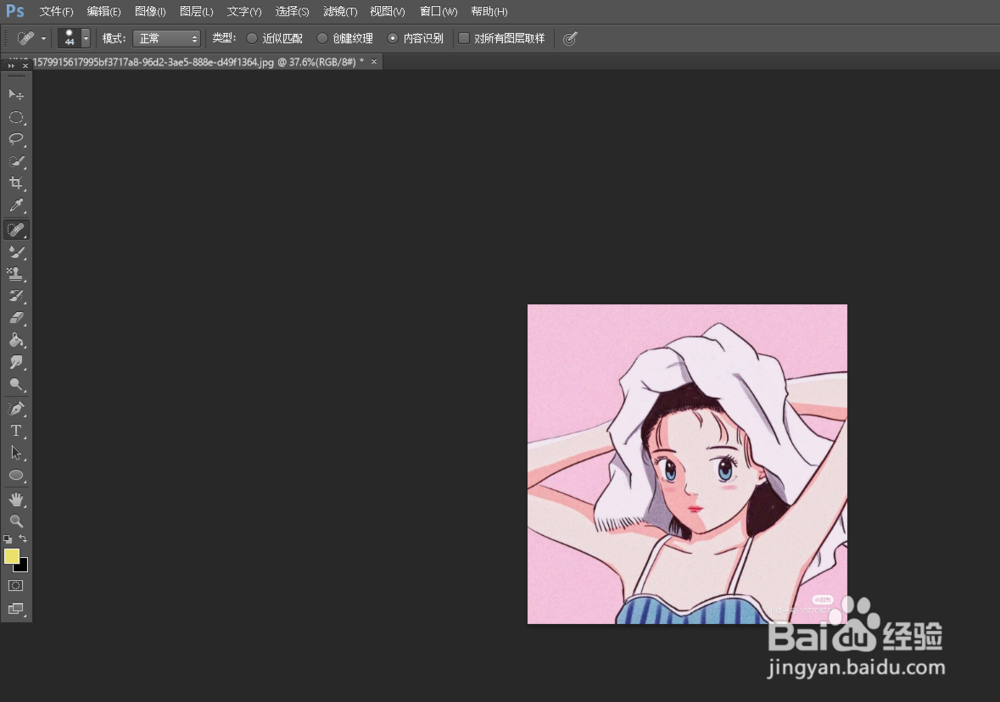
Task: Click the tablet pressure size icon
Action: [570, 39]
